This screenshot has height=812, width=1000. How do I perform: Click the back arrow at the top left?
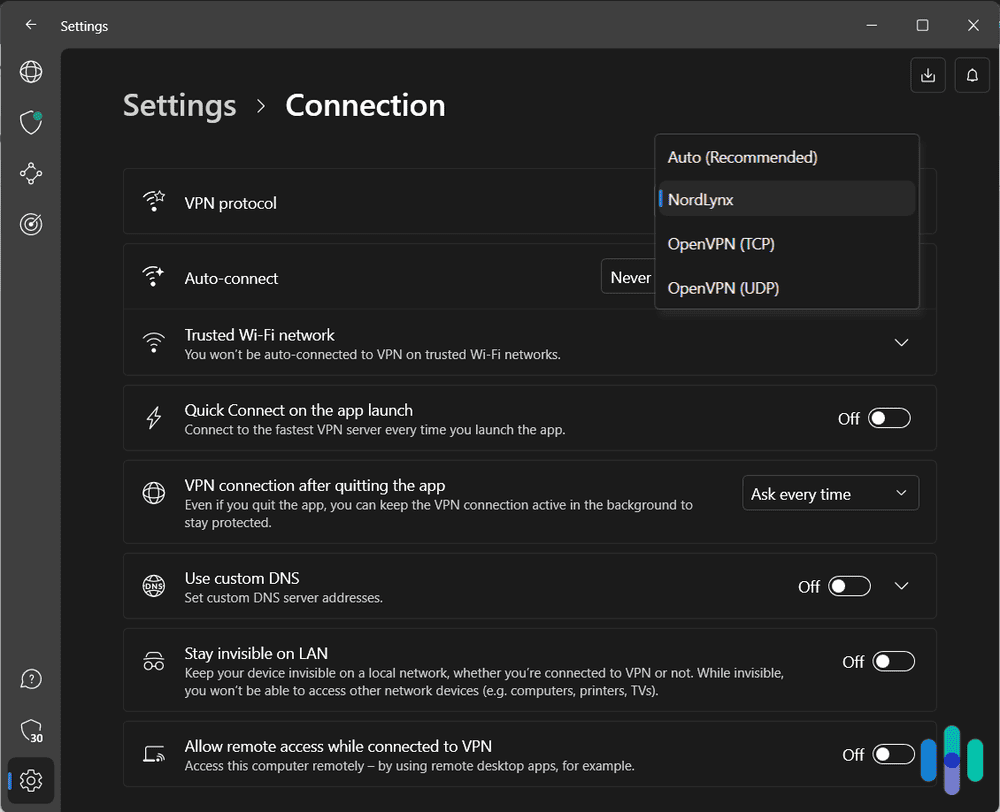click(30, 25)
